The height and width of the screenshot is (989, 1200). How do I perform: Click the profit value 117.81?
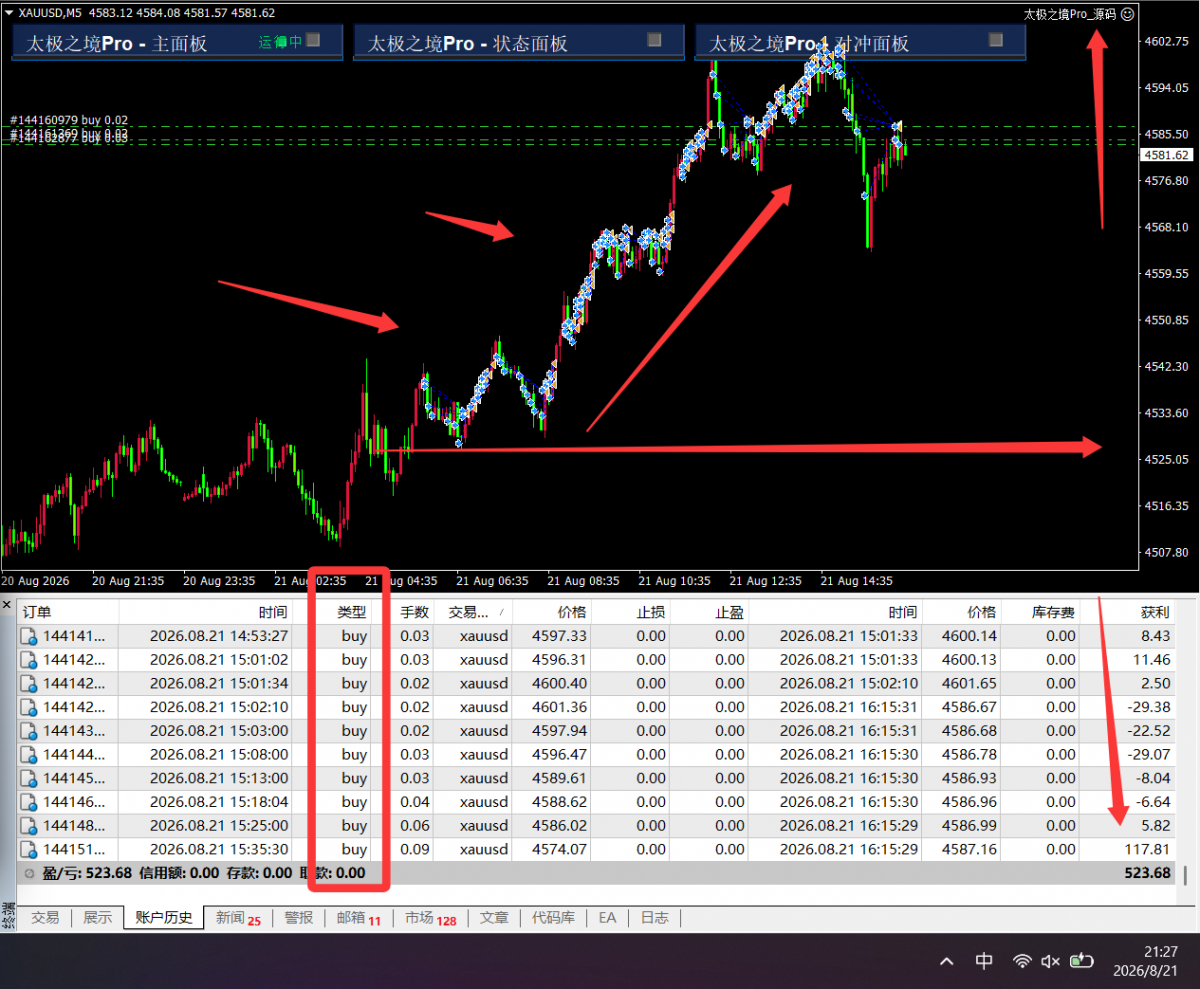click(1147, 849)
